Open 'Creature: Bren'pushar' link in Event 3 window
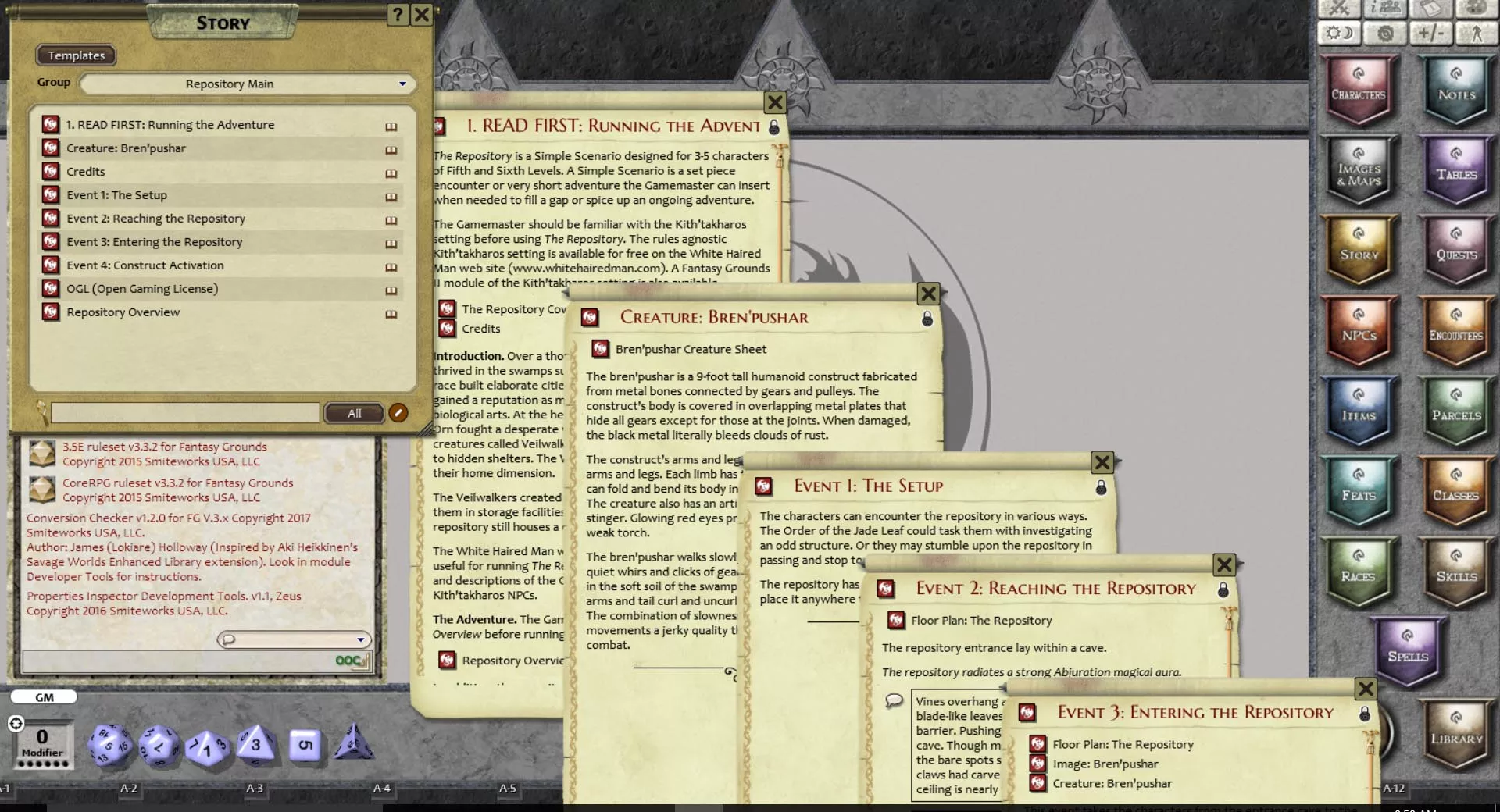This screenshot has width=1500, height=812. coord(1112,784)
